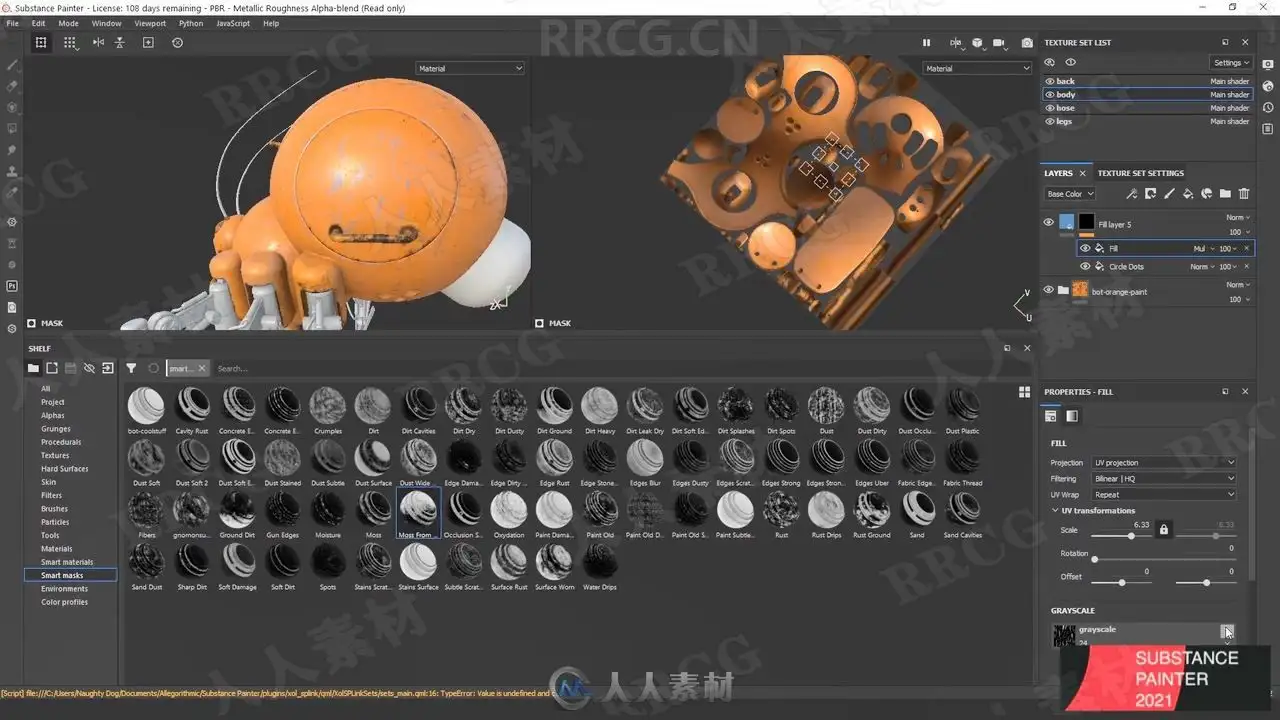Click the 3D cube view mode icon
The image size is (1280, 720).
click(977, 43)
